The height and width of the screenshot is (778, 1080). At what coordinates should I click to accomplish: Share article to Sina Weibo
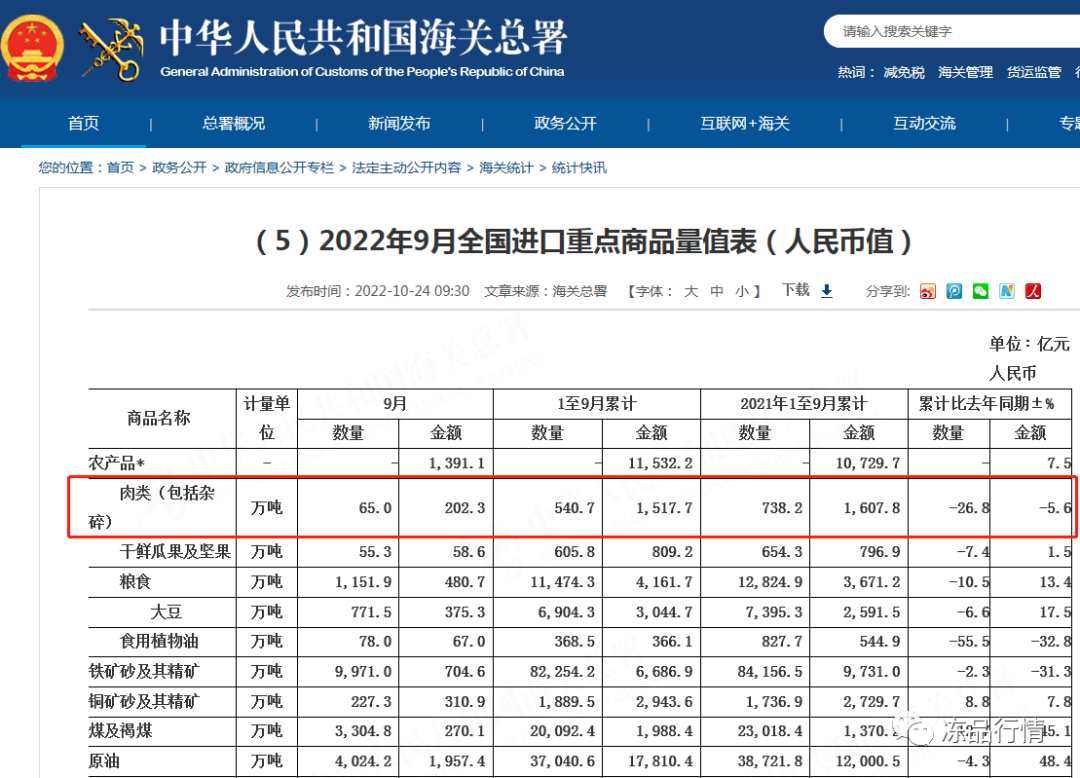click(928, 291)
